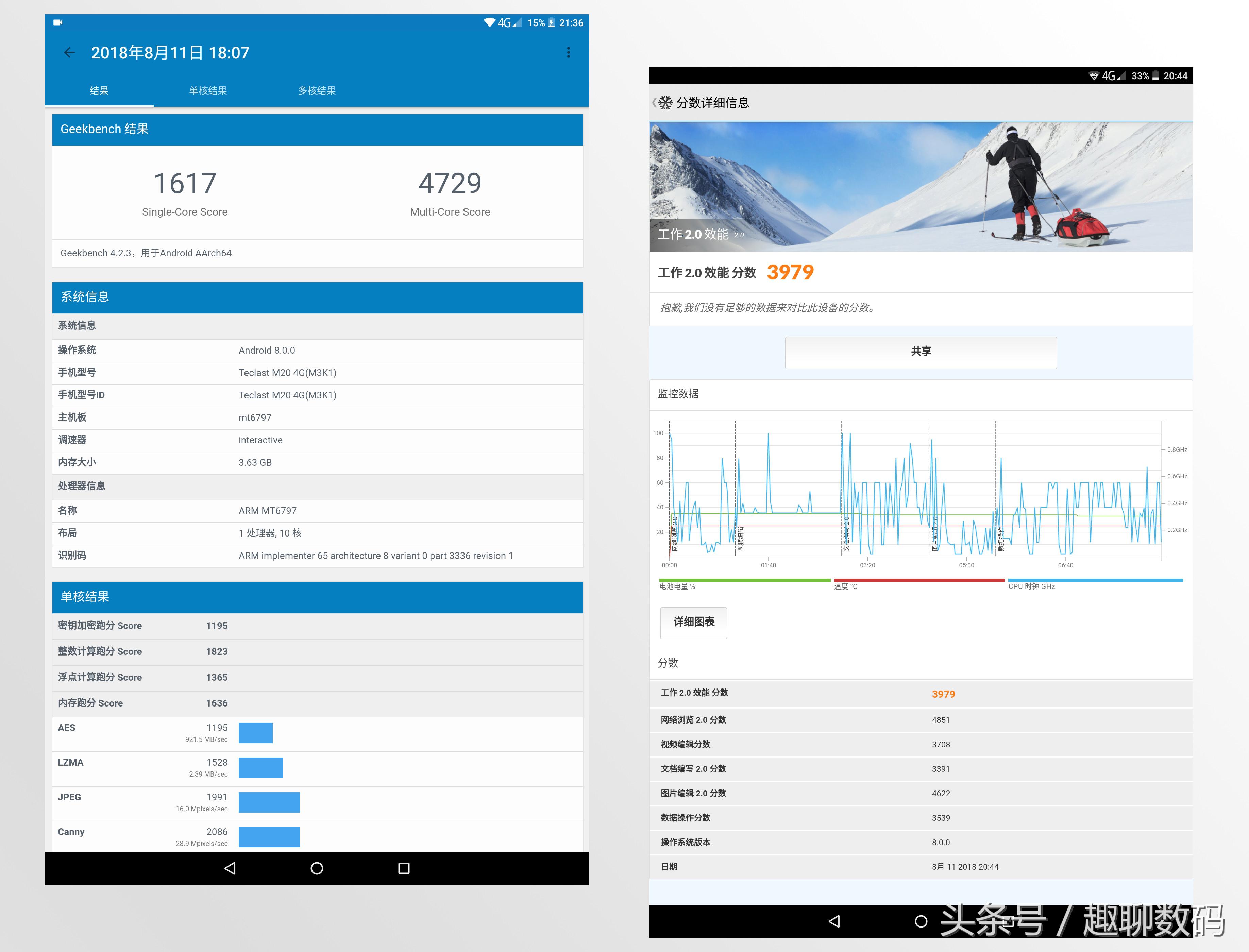Screen dimensions: 1249x952
Task: Select the 结果 tab
Action: 99,91
